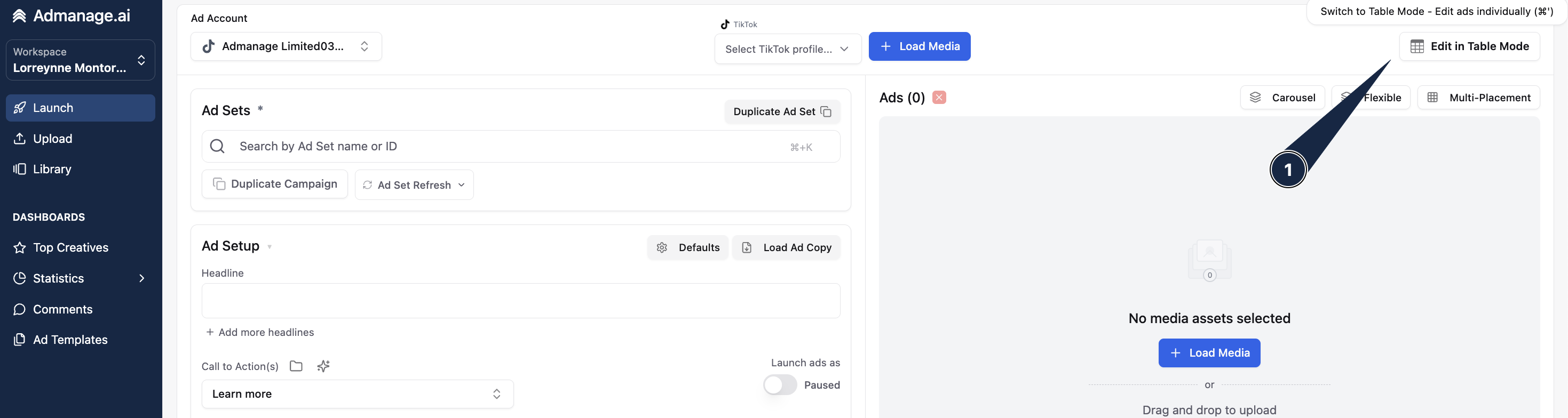Viewport: 1568px width, 418px height.
Task: Click the refresh icon on Ad Set Refresh
Action: pos(368,185)
